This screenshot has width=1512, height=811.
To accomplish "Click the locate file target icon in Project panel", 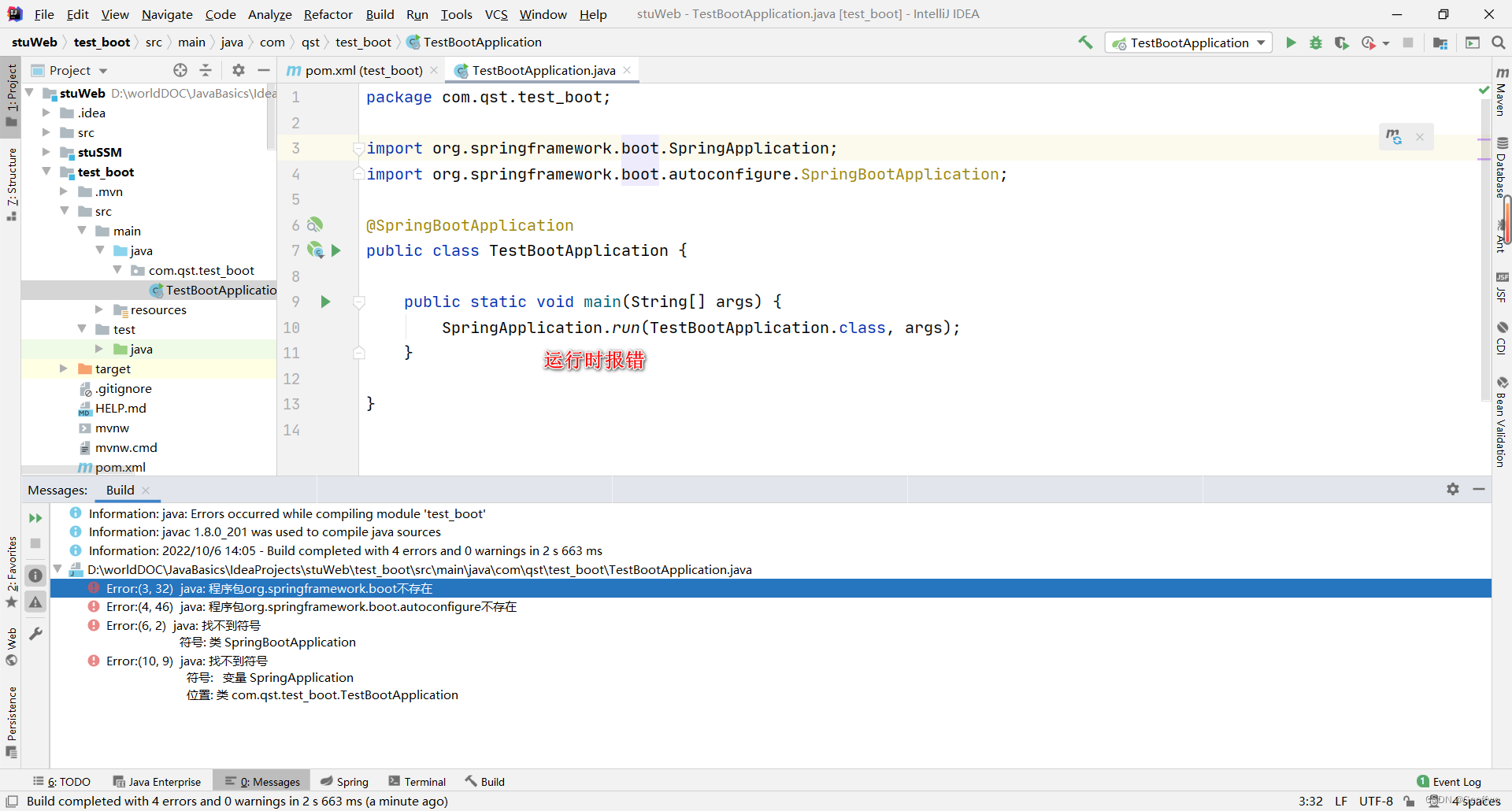I will [180, 70].
